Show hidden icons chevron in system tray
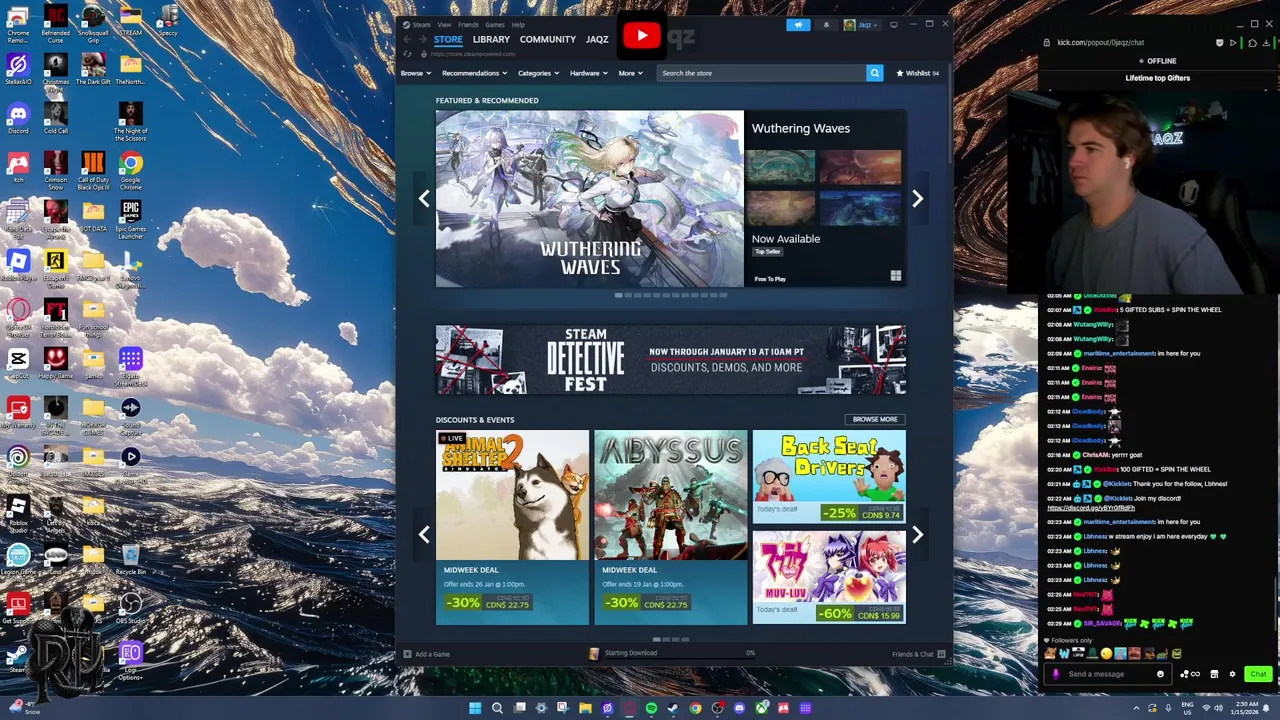 tap(1136, 708)
